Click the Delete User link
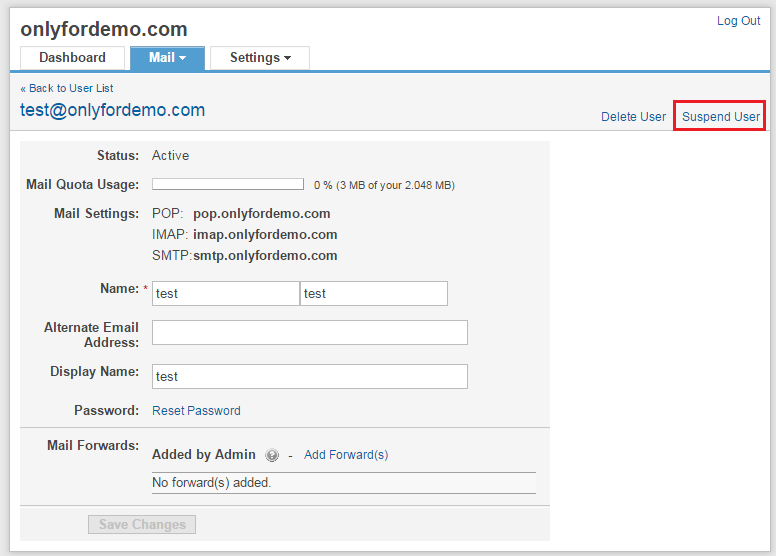 pos(633,117)
